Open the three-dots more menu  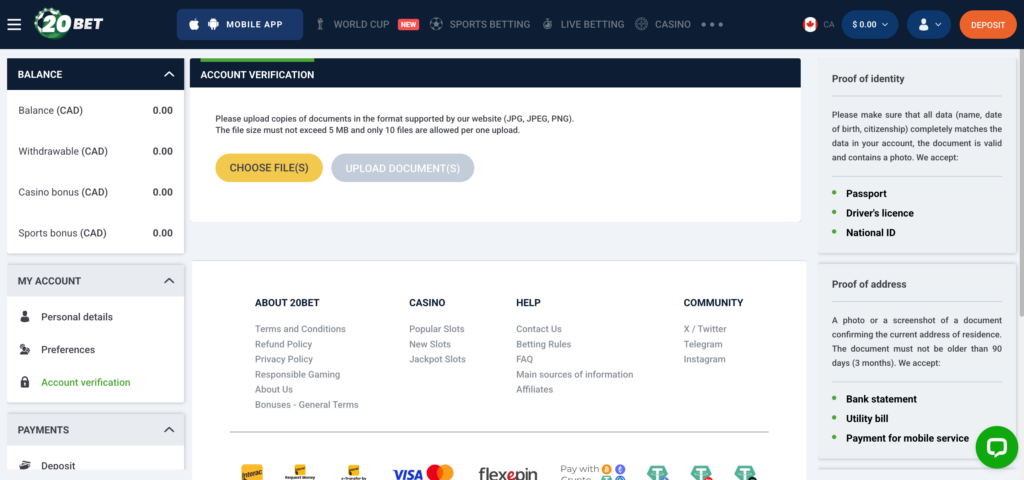(712, 25)
